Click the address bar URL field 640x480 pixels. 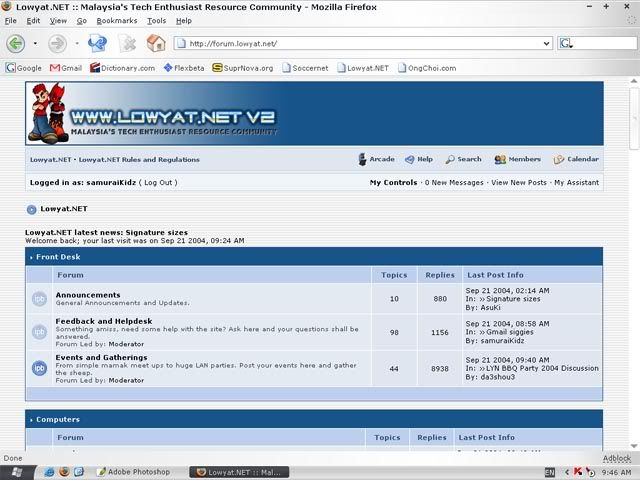[x=363, y=43]
